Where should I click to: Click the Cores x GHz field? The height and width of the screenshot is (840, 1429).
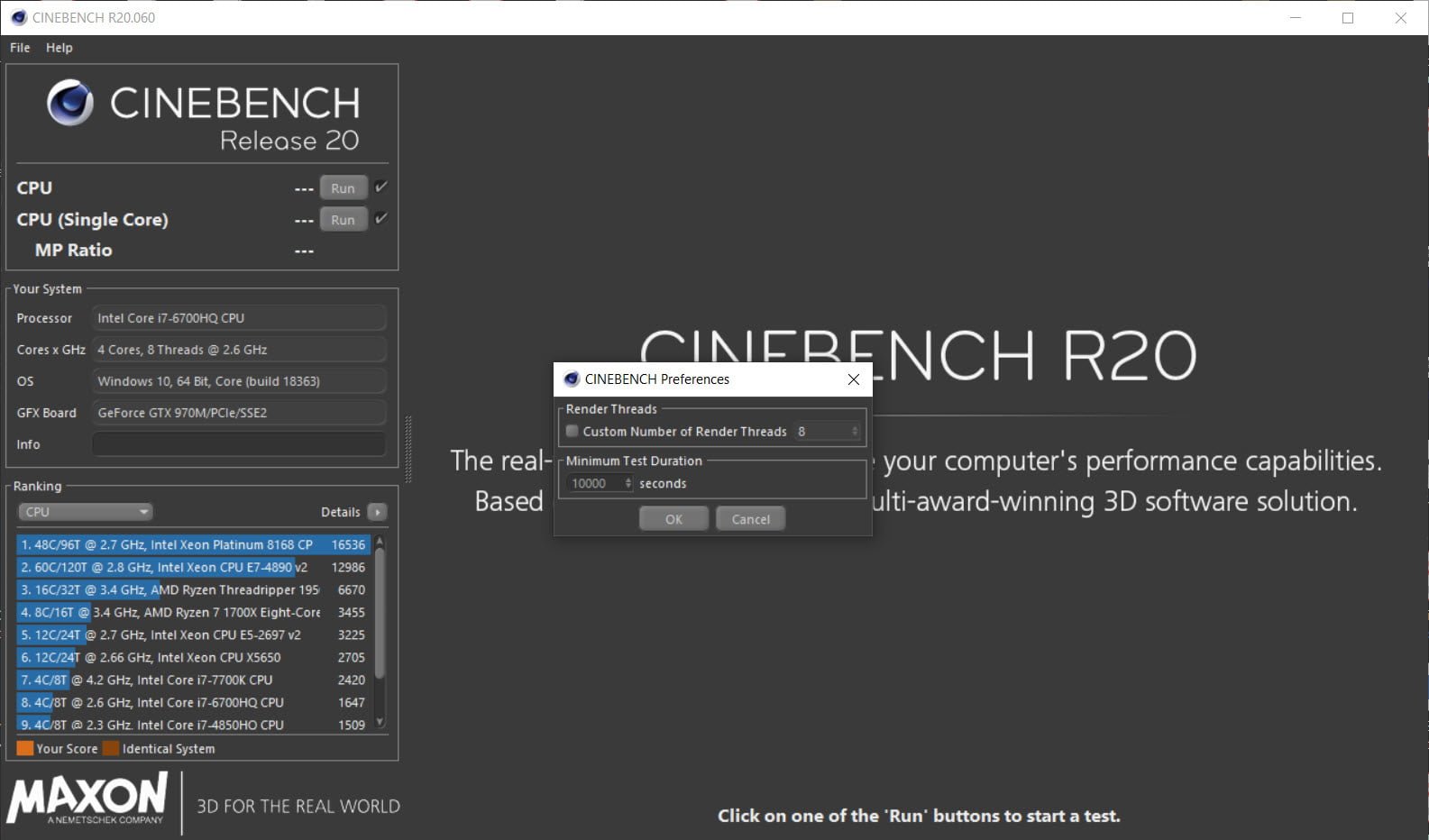click(x=239, y=350)
